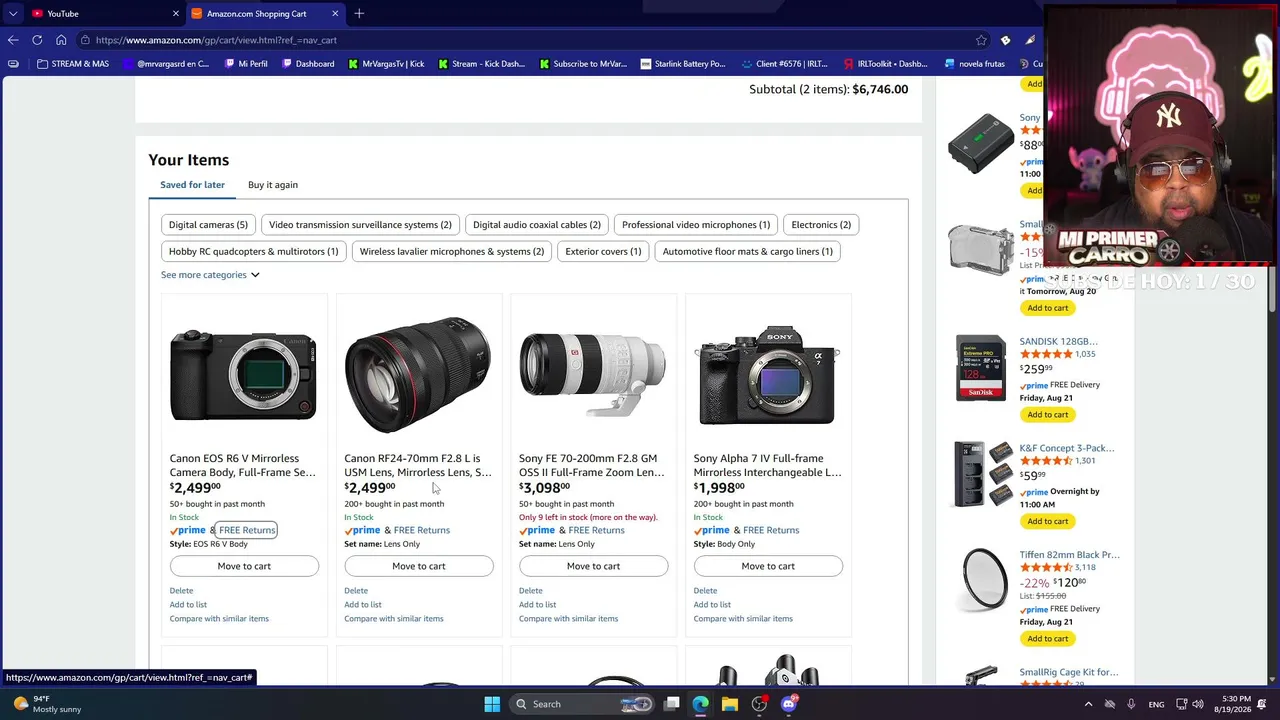Filter by Automotive floor mats & cargo liners
The image size is (1280, 720).
coord(748,252)
